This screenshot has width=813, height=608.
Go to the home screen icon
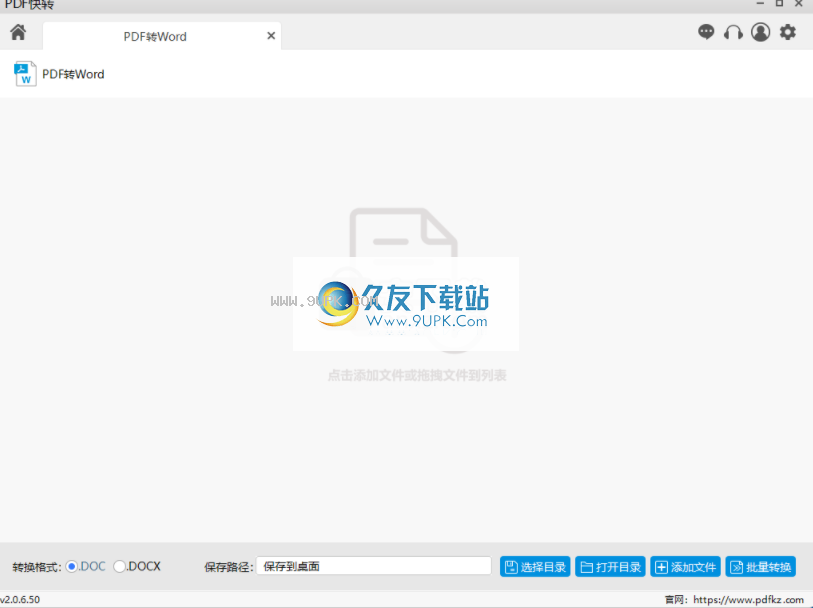[18, 32]
